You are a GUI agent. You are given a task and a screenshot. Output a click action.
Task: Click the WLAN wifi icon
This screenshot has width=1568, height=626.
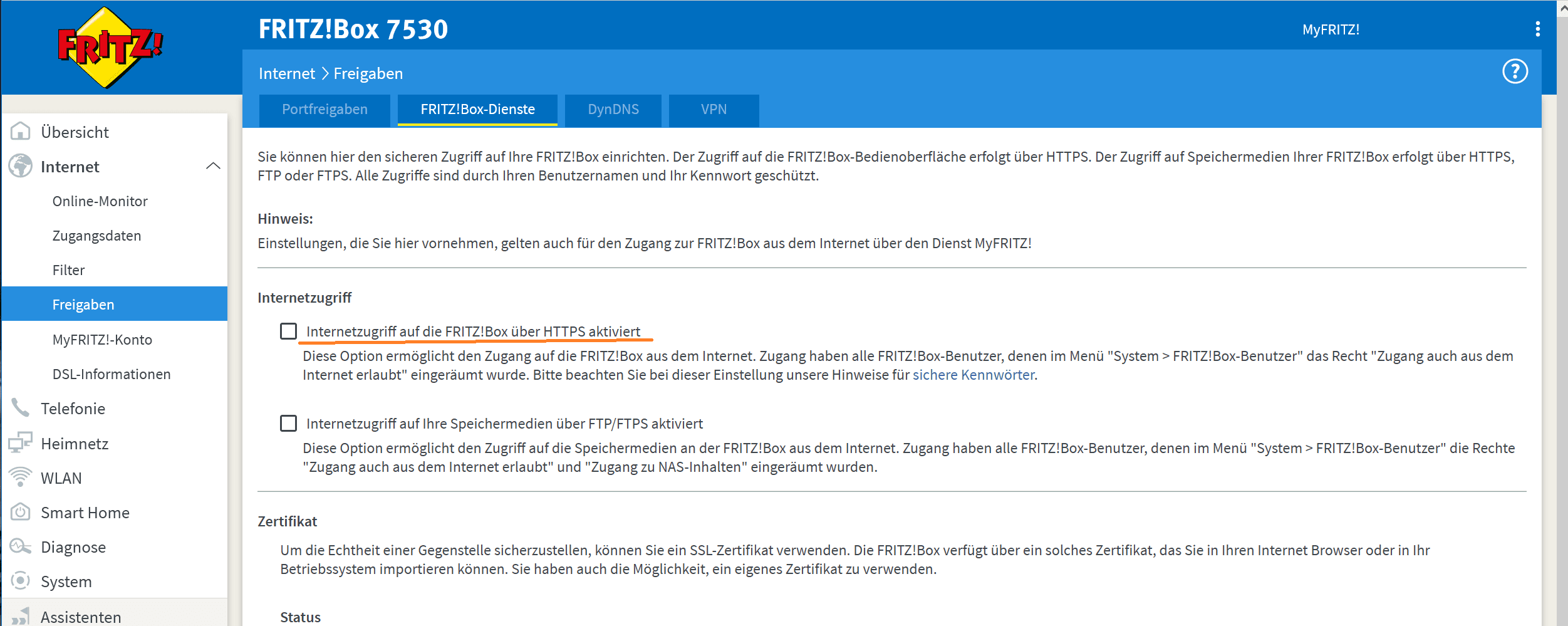[x=20, y=477]
